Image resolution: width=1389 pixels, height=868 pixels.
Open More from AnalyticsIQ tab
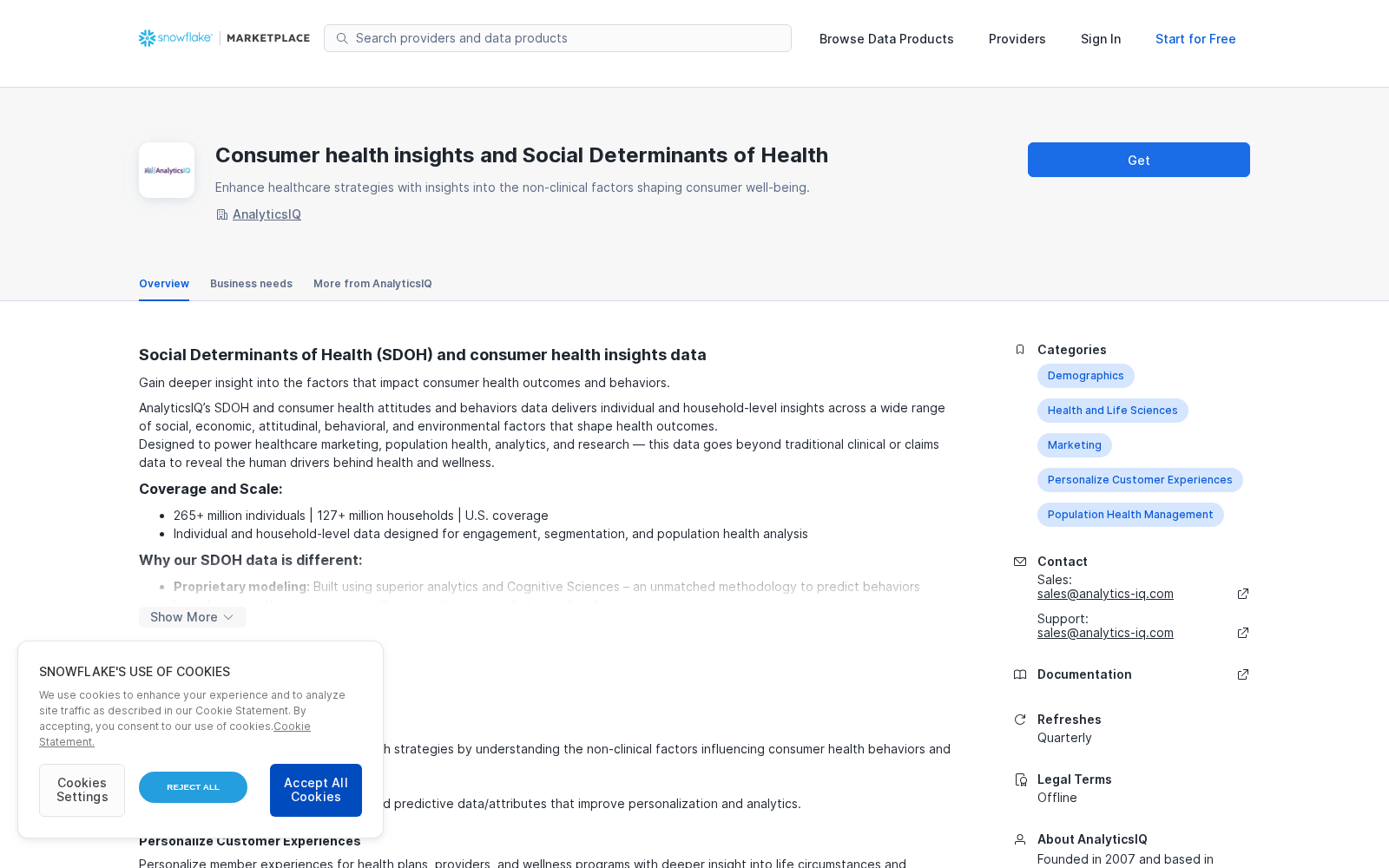(x=372, y=284)
